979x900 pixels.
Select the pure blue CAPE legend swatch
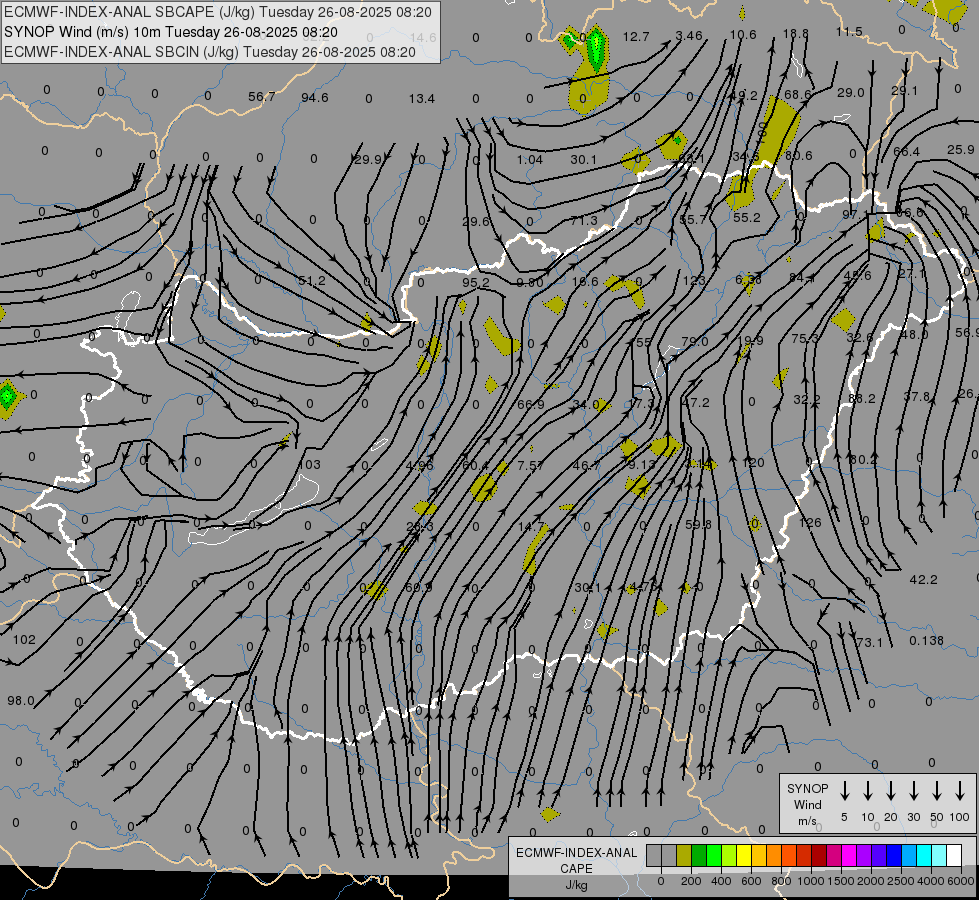(894, 855)
